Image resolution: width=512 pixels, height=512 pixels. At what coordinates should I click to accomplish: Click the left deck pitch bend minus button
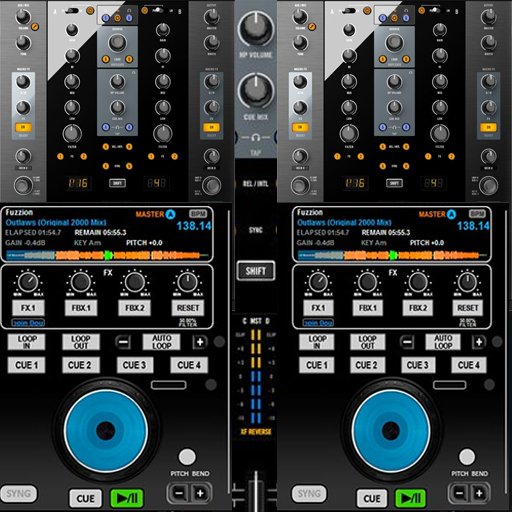click(179, 493)
